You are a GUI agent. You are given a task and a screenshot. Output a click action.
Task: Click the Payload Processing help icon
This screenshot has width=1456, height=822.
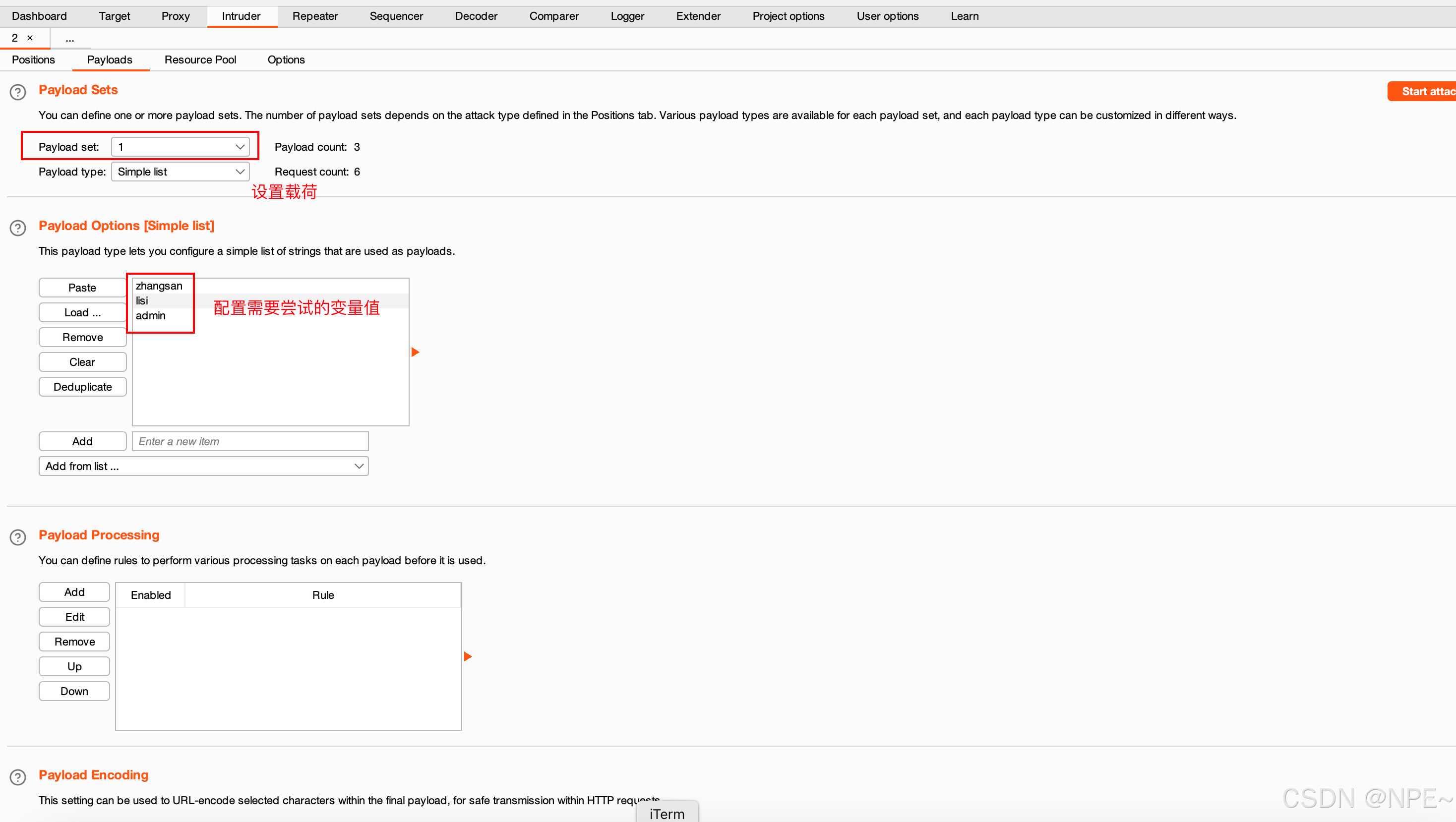pyautogui.click(x=18, y=537)
